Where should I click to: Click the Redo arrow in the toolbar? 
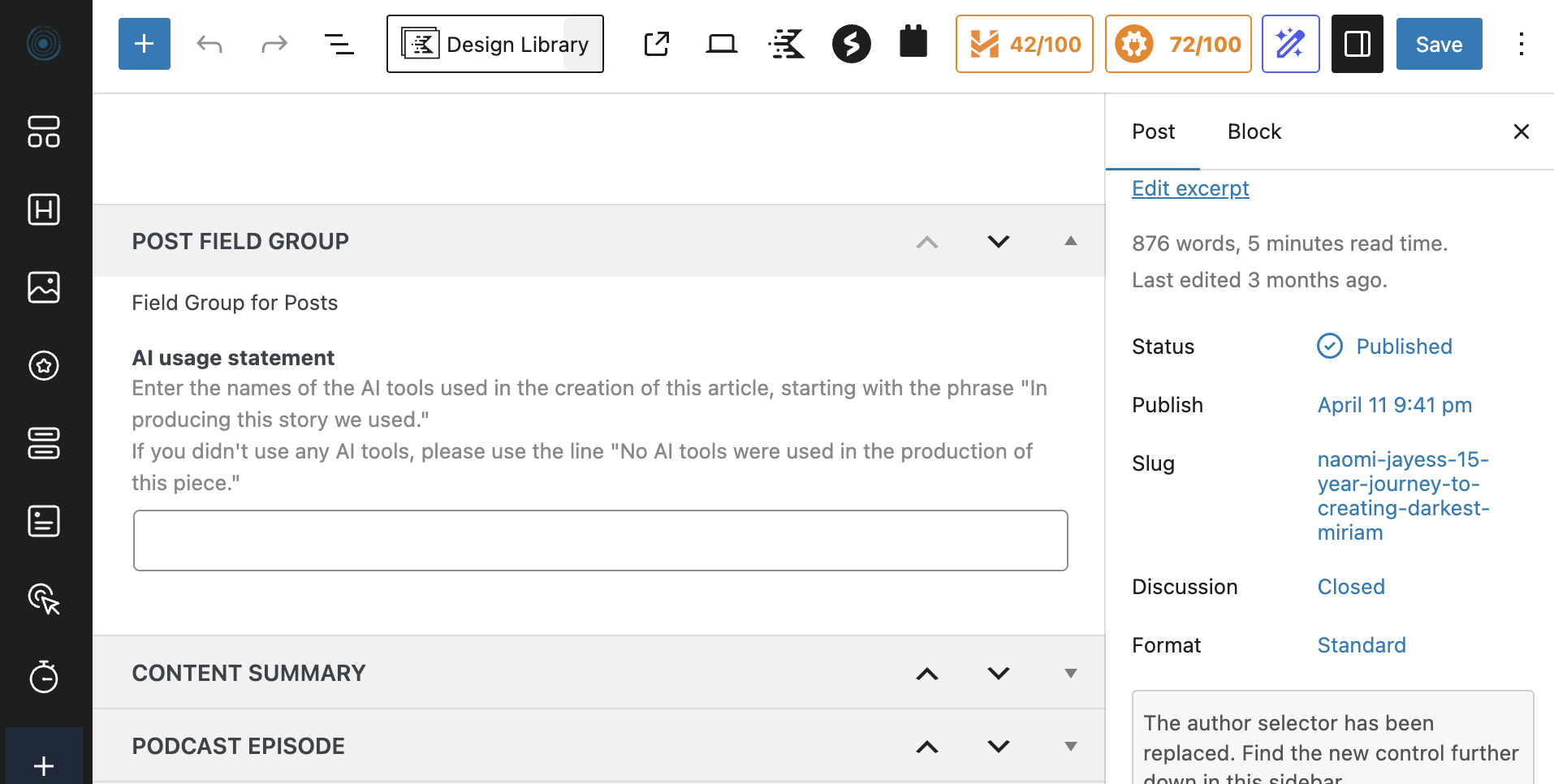(x=274, y=44)
